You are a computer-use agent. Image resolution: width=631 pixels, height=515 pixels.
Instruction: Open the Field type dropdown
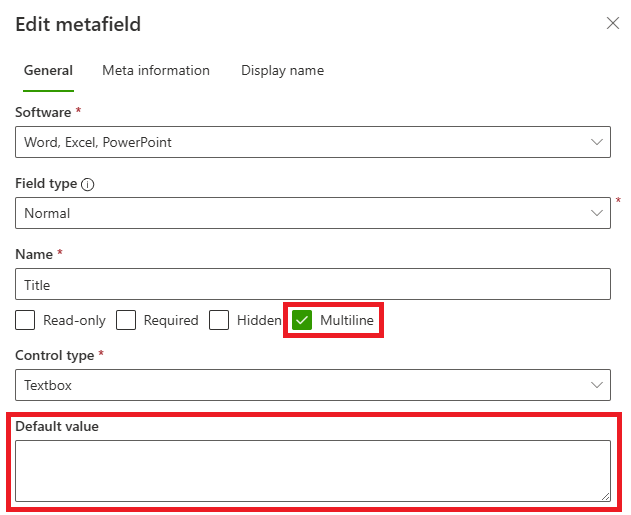[x=300, y=213]
